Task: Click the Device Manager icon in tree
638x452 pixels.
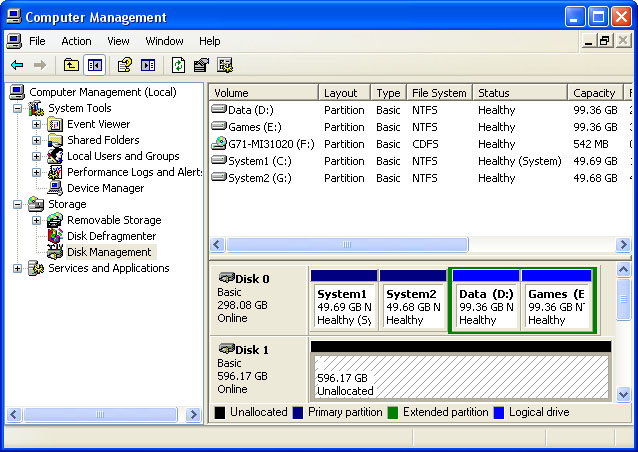Action: click(55, 188)
